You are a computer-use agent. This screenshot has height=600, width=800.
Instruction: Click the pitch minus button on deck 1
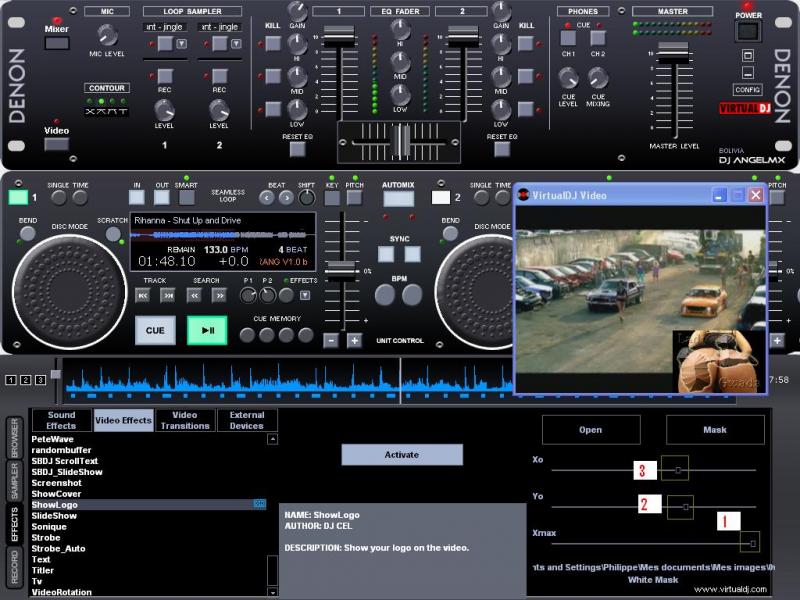(331, 340)
